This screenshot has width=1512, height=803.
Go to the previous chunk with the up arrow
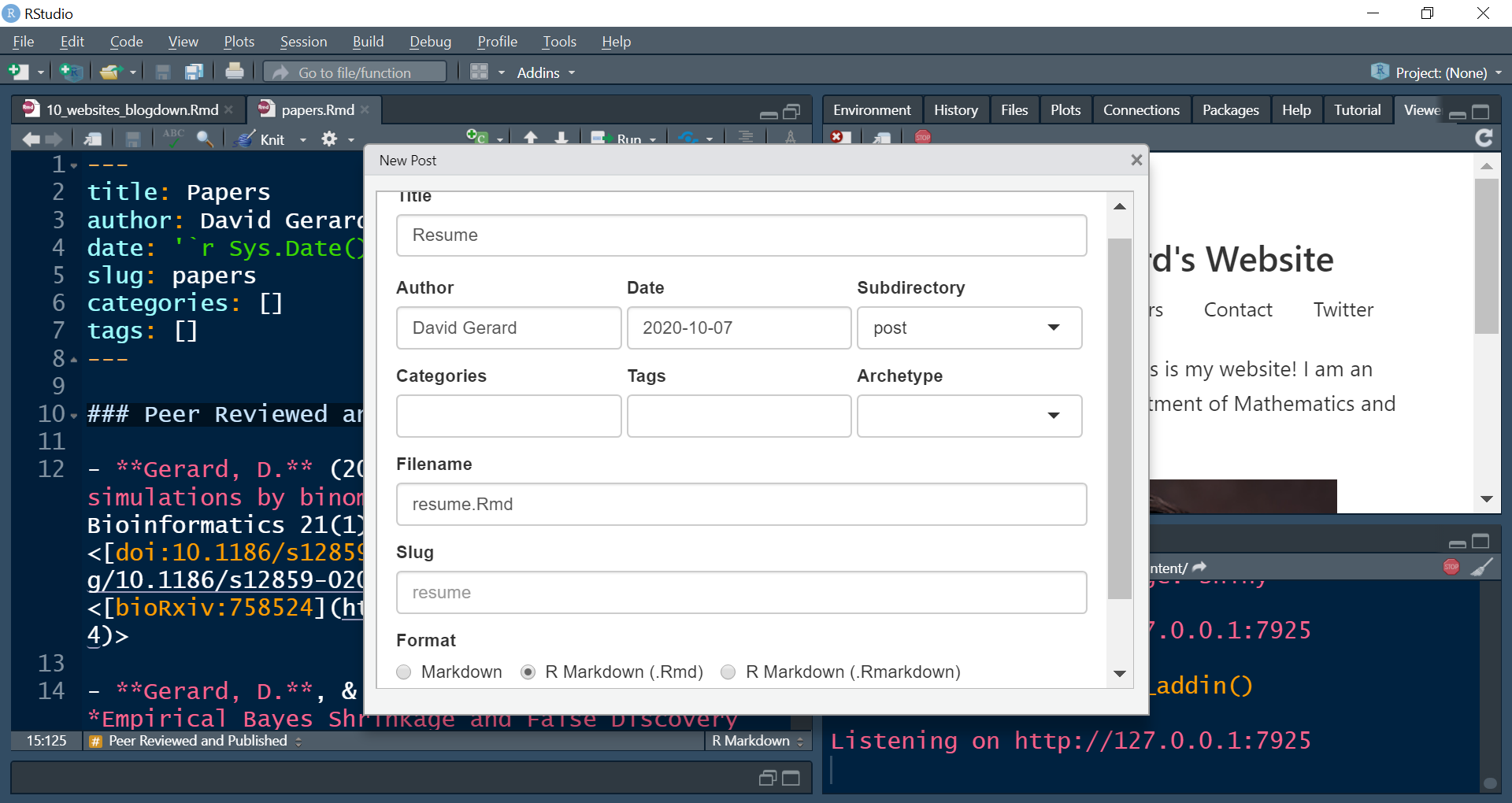[531, 138]
